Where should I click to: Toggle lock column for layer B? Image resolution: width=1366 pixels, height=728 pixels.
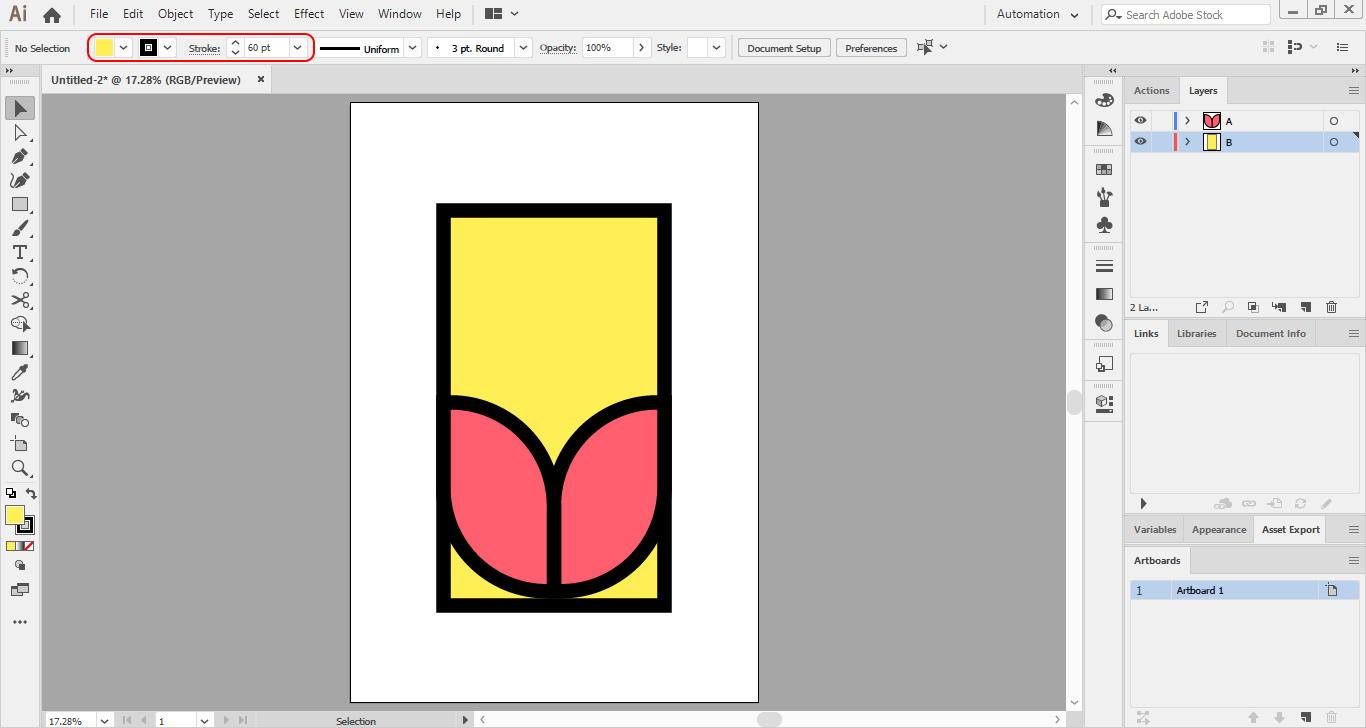tap(1161, 142)
